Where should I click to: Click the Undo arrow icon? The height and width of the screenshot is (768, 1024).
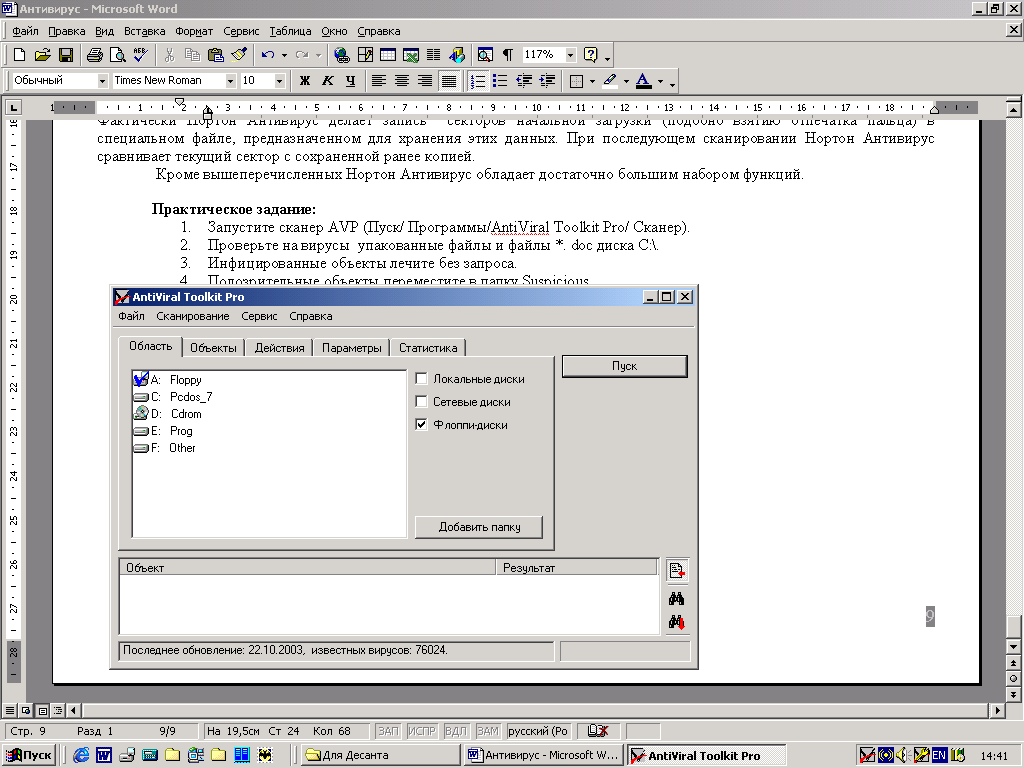pos(268,55)
